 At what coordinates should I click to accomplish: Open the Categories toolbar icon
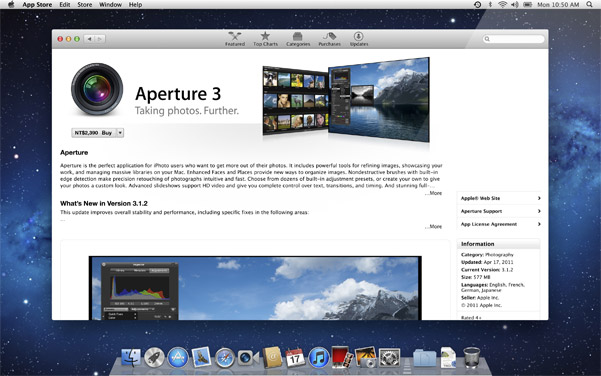tap(298, 39)
